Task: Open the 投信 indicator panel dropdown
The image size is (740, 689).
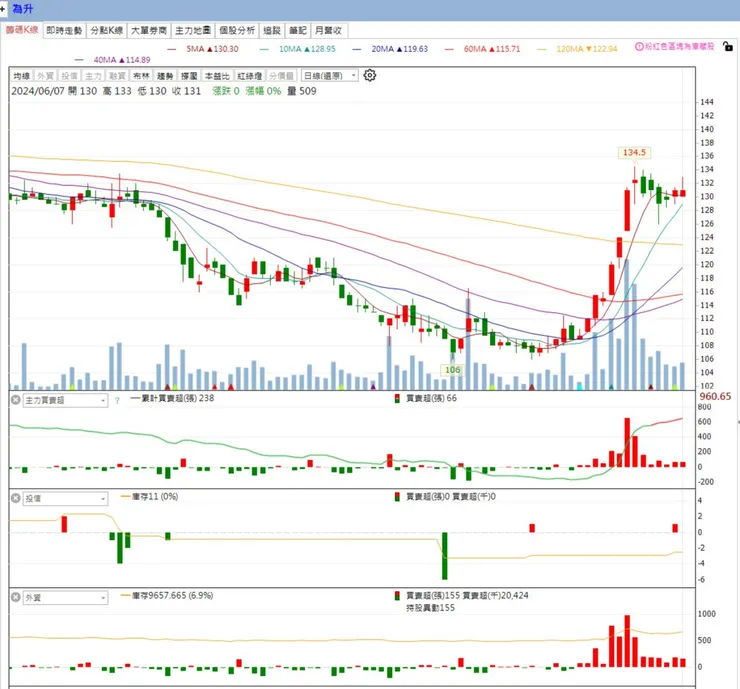Action: pyautogui.click(x=65, y=499)
